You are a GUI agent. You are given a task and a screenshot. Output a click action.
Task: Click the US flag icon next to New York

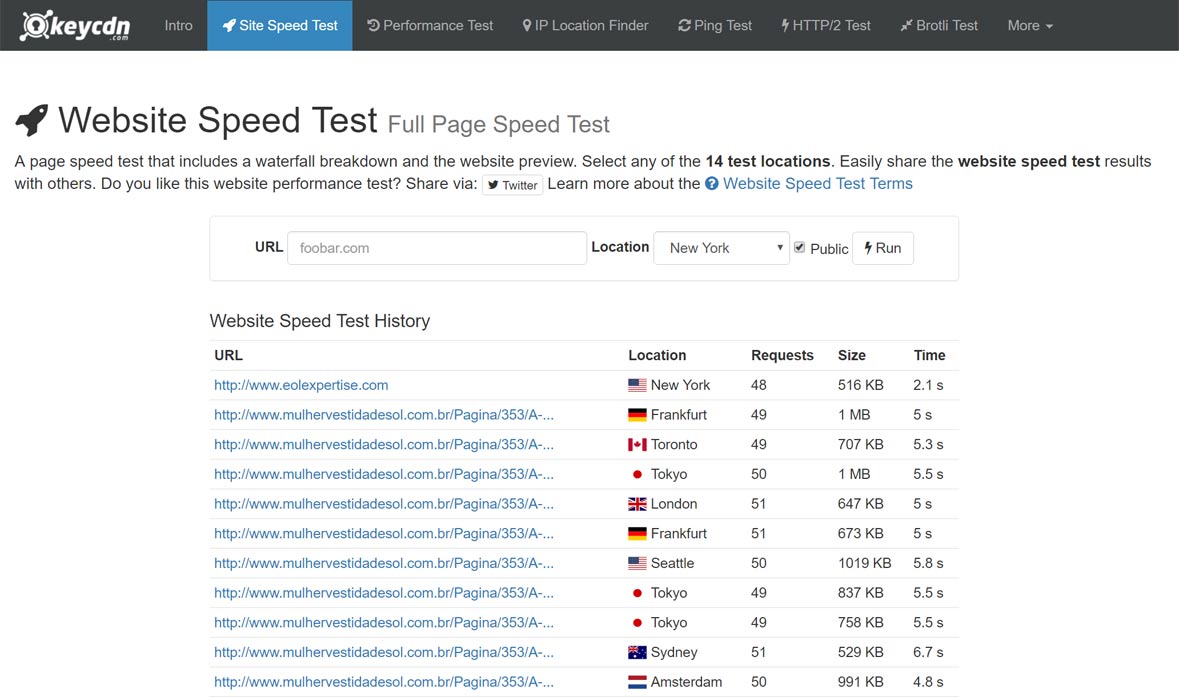tap(637, 385)
